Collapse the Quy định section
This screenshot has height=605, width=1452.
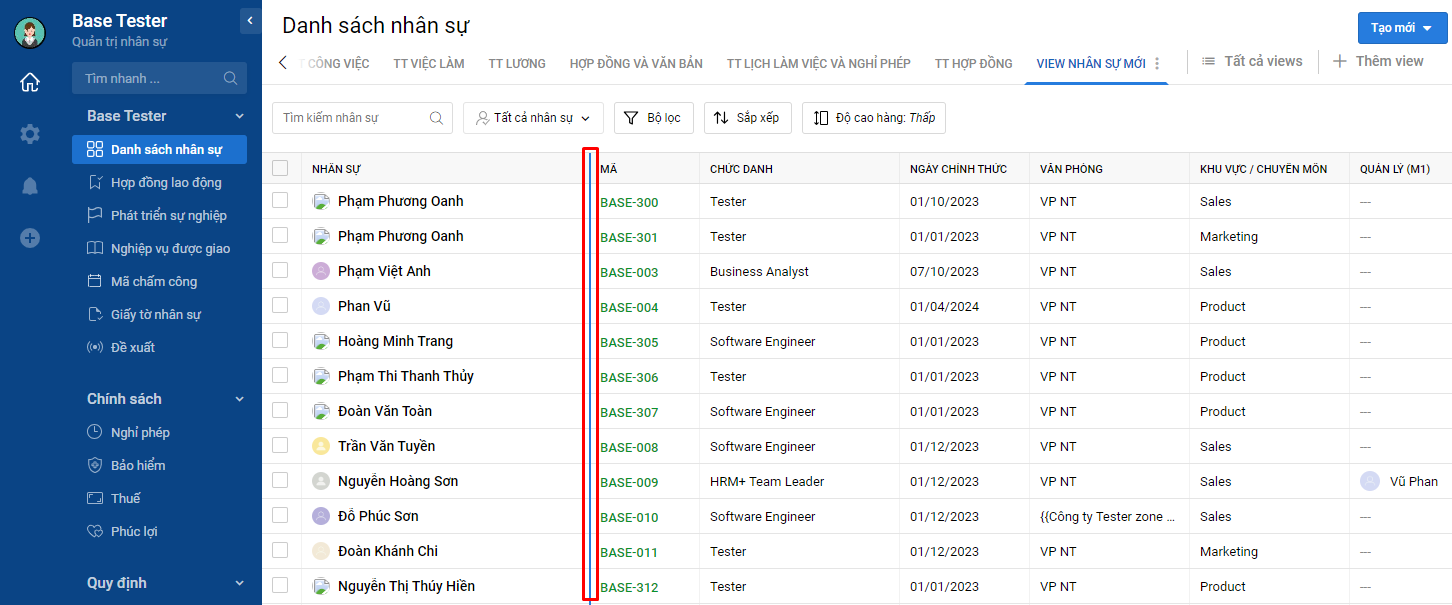pyautogui.click(x=239, y=583)
